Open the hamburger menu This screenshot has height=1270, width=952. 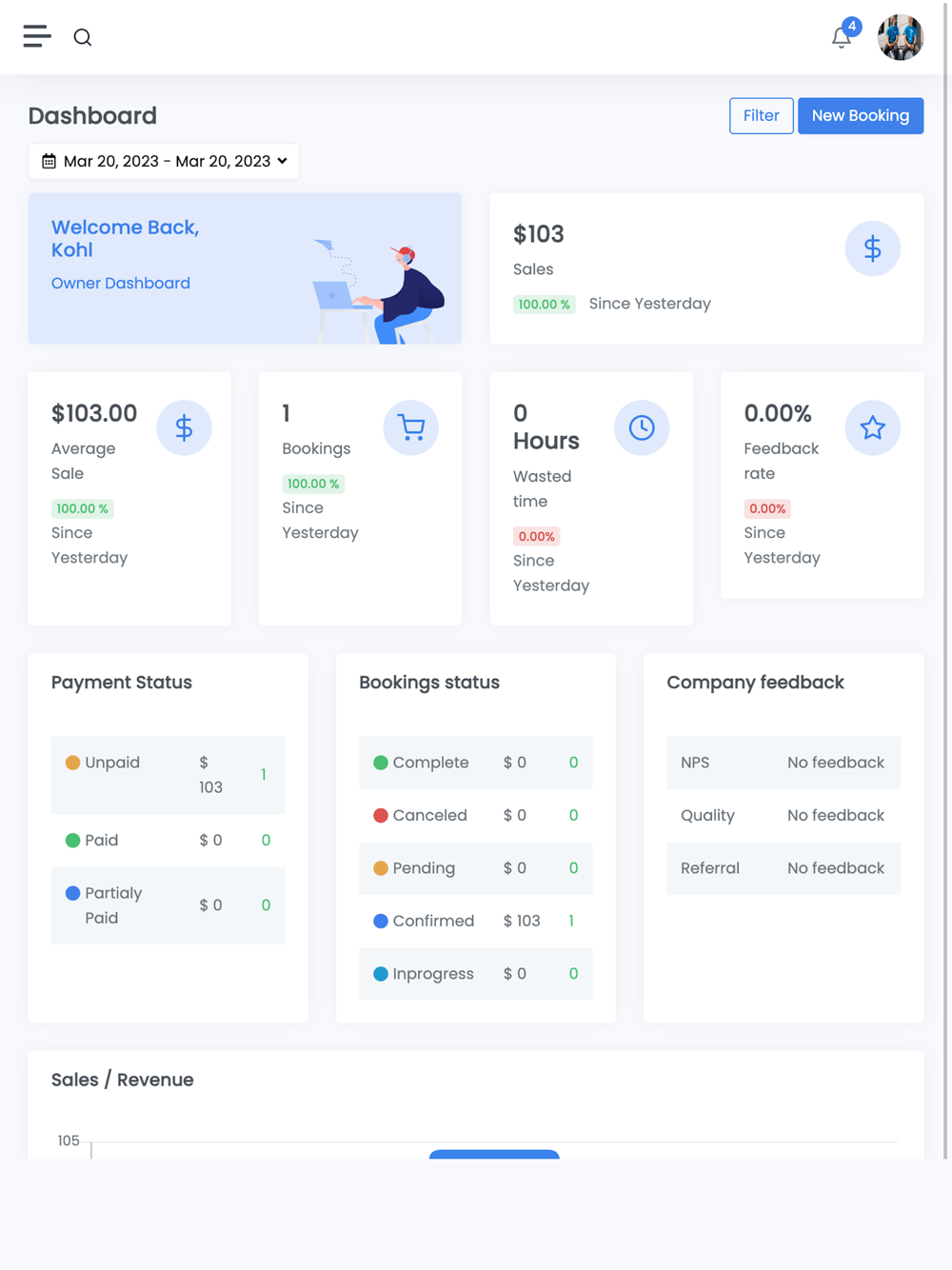37,36
